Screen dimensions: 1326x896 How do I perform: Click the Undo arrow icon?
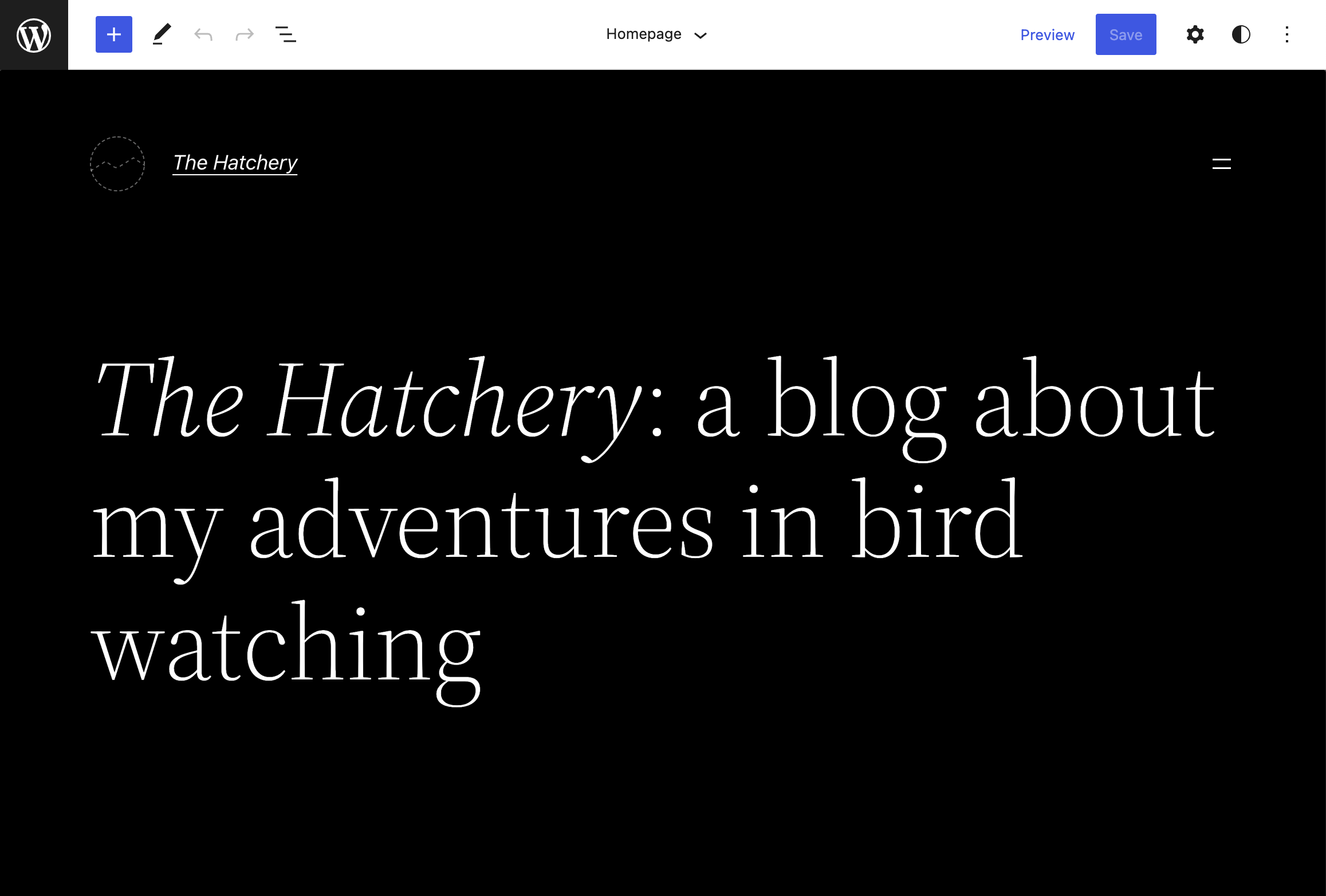click(203, 34)
